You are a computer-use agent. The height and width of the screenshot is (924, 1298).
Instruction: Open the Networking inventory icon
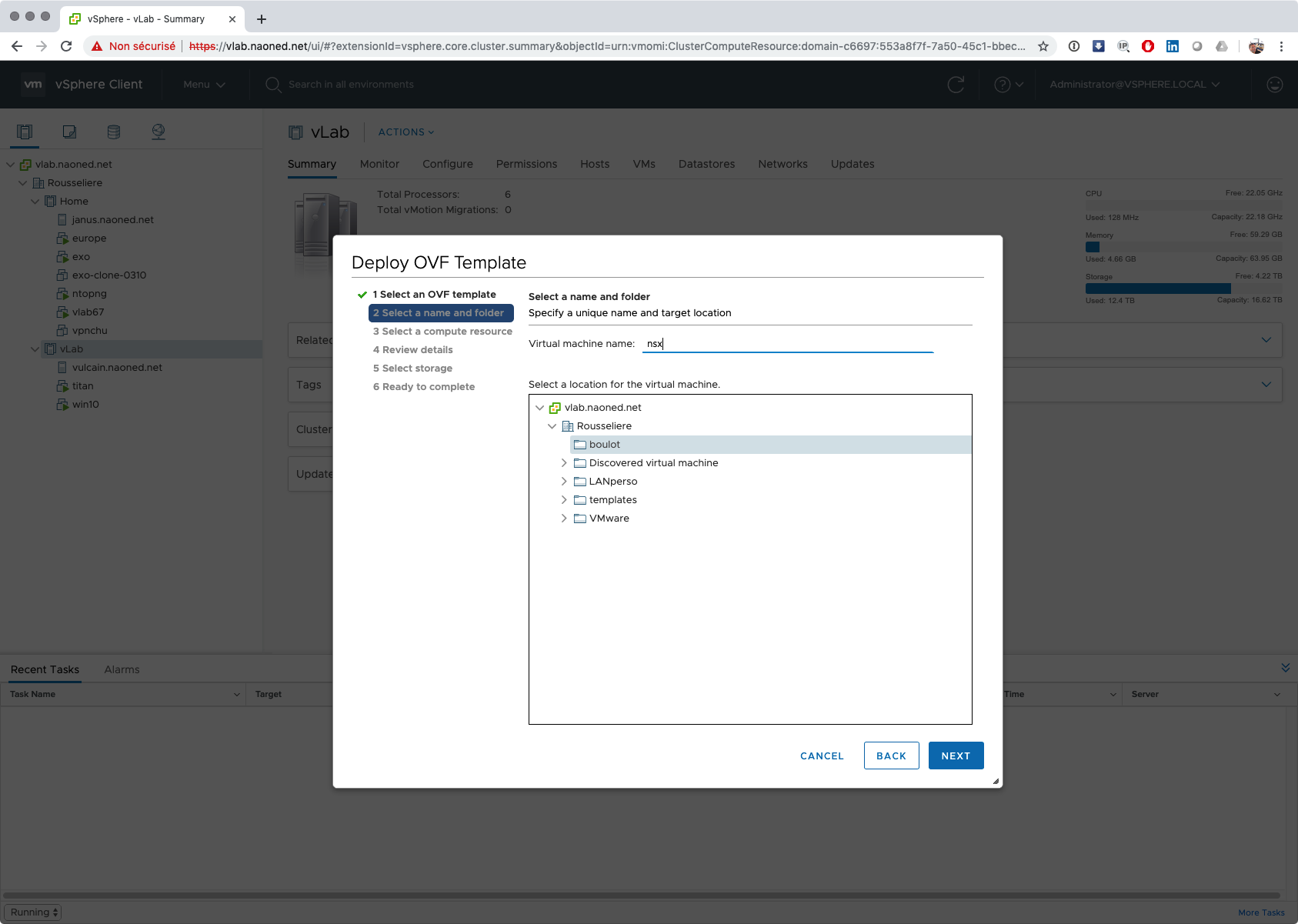pos(158,132)
